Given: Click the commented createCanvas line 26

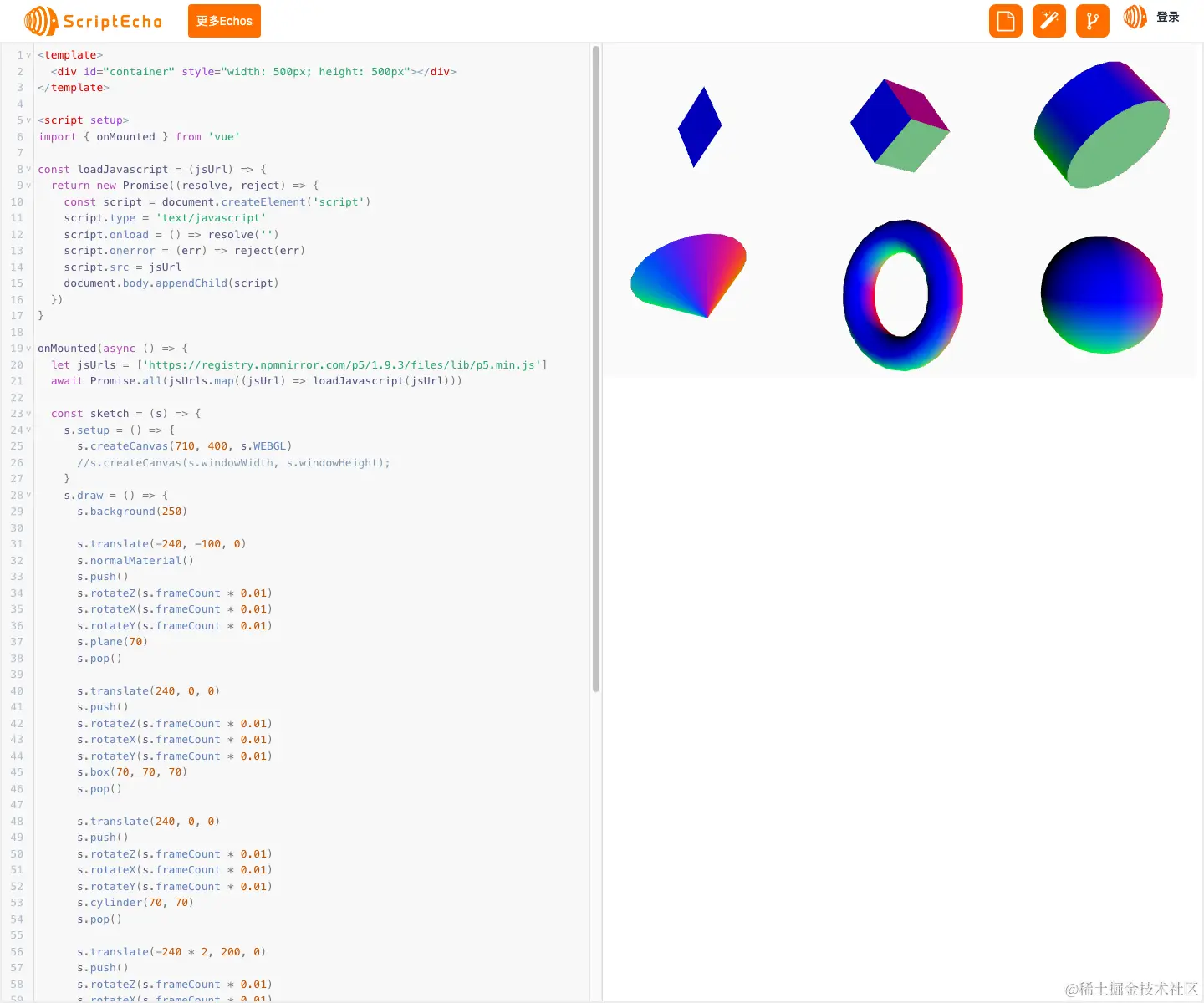Looking at the screenshot, I should (x=233, y=463).
